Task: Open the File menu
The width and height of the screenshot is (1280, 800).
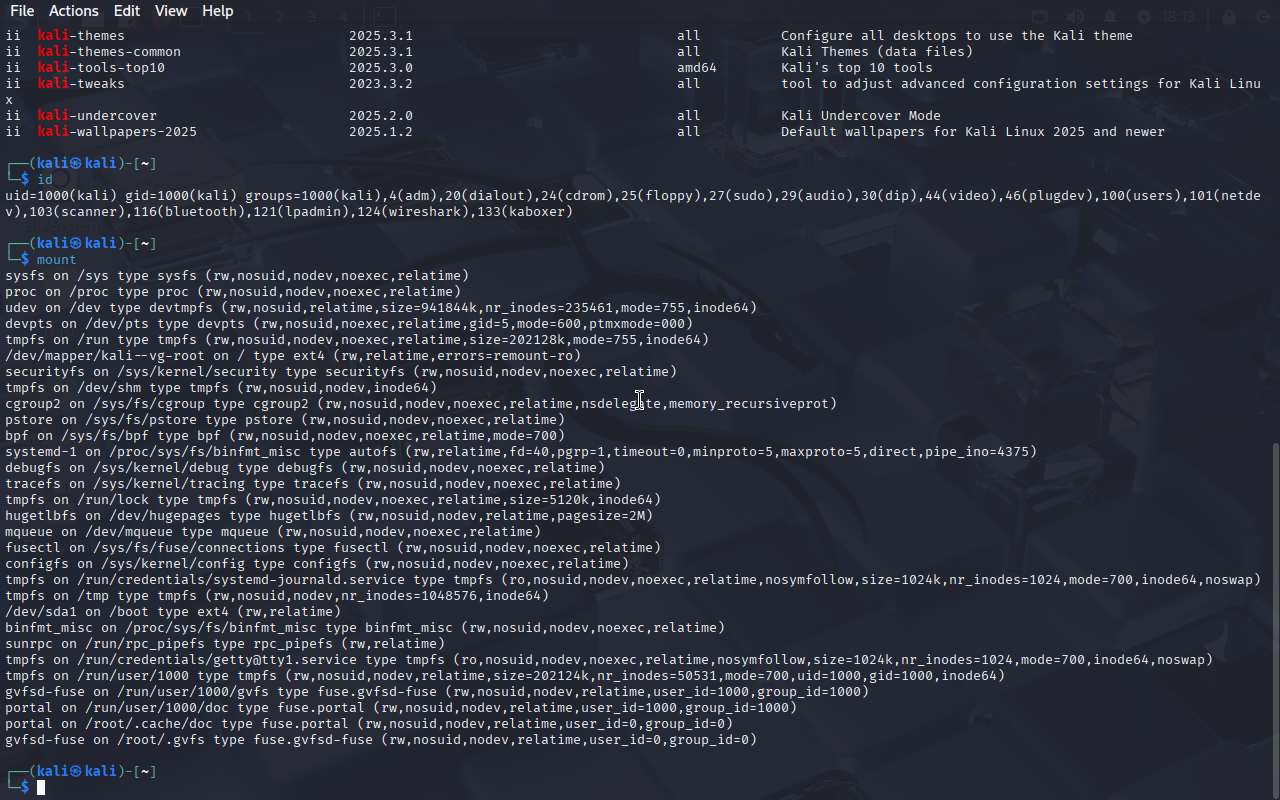Action: (x=22, y=11)
